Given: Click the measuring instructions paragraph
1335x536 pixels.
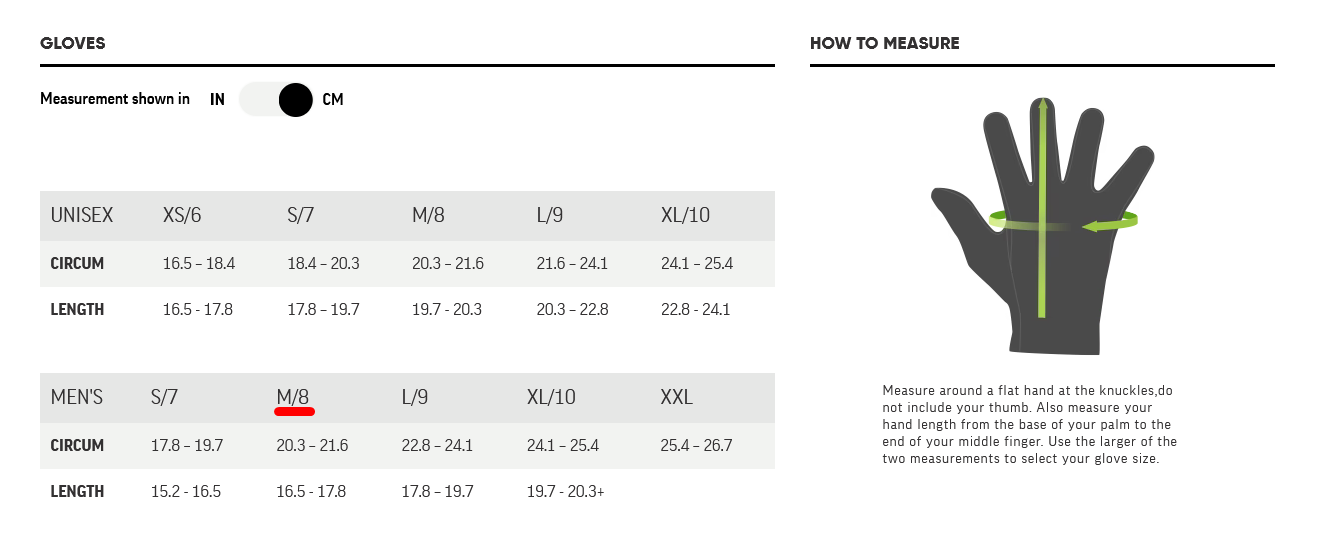Looking at the screenshot, I should [x=1029, y=423].
